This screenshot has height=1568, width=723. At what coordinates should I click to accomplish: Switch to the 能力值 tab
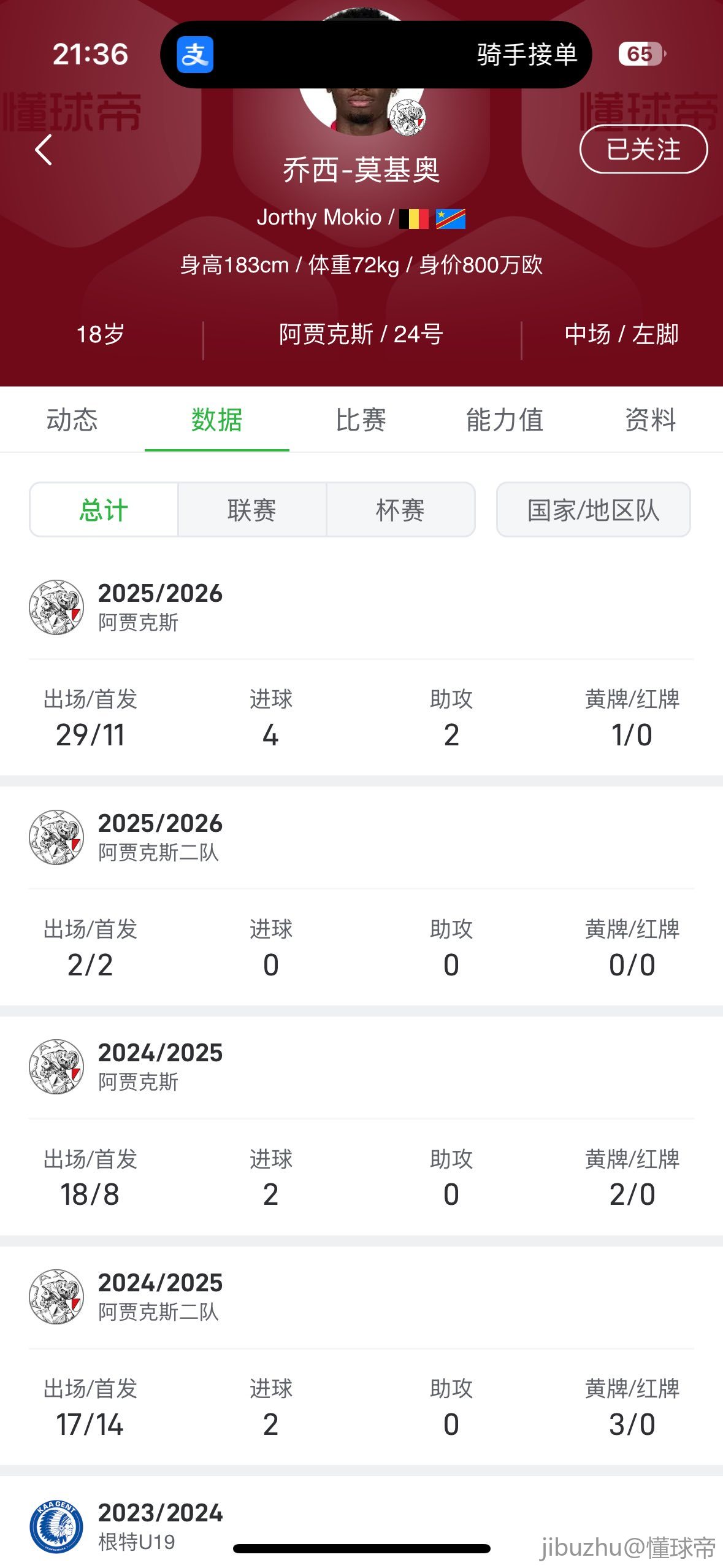(505, 420)
